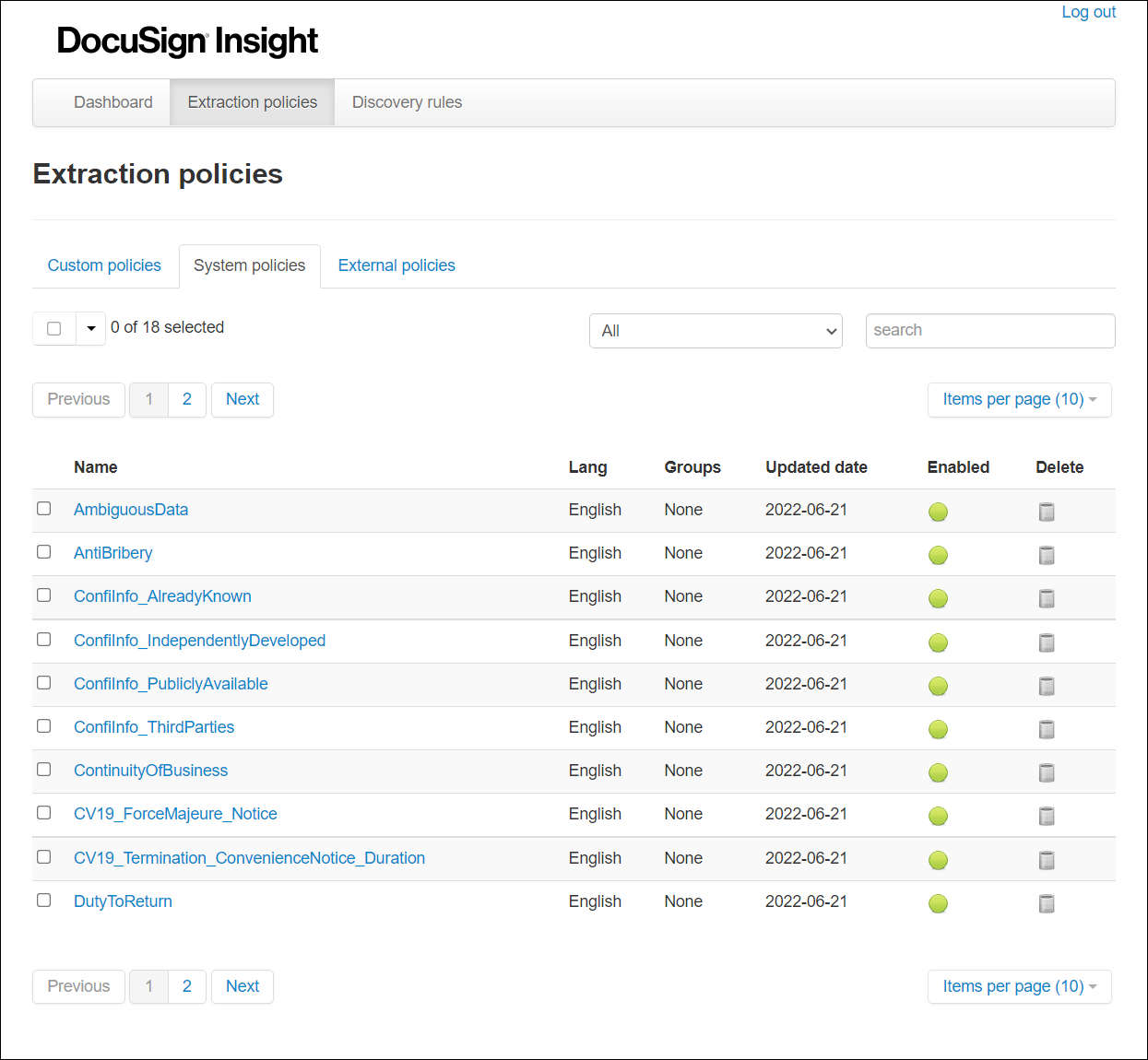Open the Discovery rules tab
Viewport: 1148px width, 1060px height.
coord(407,102)
